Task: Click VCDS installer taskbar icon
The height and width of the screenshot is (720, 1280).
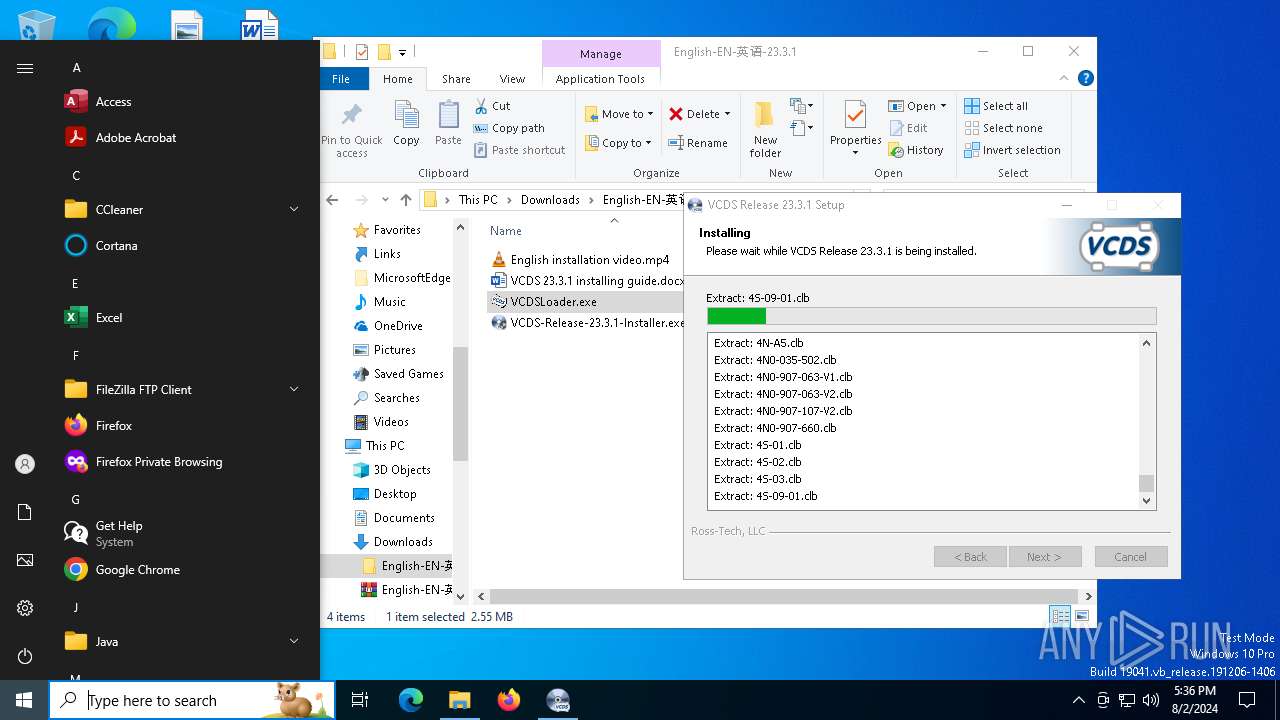Action: [558, 700]
